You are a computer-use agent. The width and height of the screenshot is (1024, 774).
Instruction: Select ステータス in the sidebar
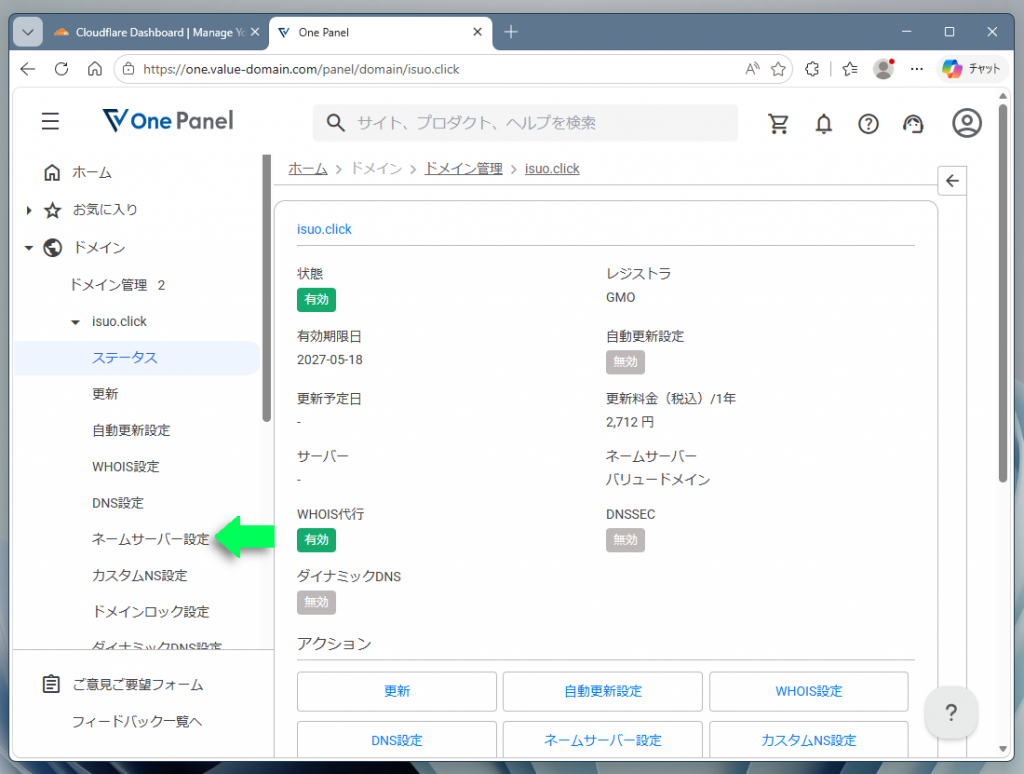click(x=124, y=358)
